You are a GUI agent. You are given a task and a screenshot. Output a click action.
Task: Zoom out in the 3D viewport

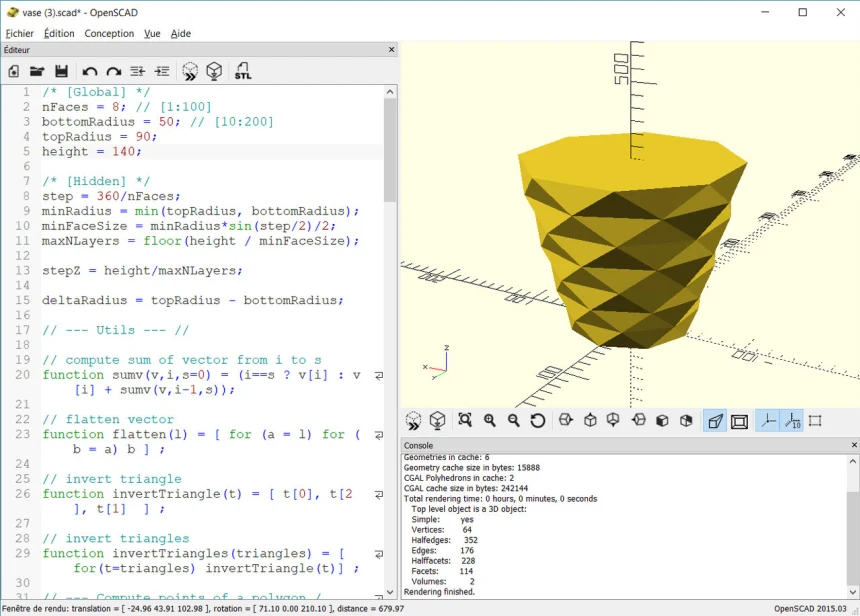pos(512,420)
